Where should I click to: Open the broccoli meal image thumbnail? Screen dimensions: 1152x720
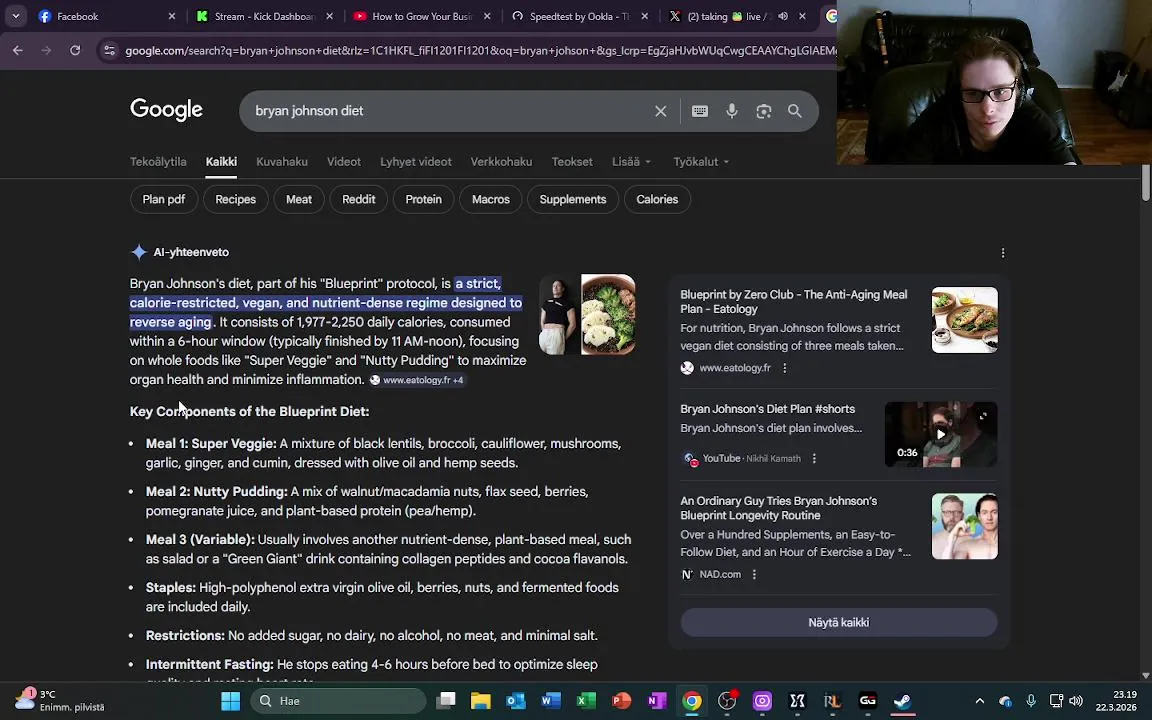pyautogui.click(x=608, y=314)
